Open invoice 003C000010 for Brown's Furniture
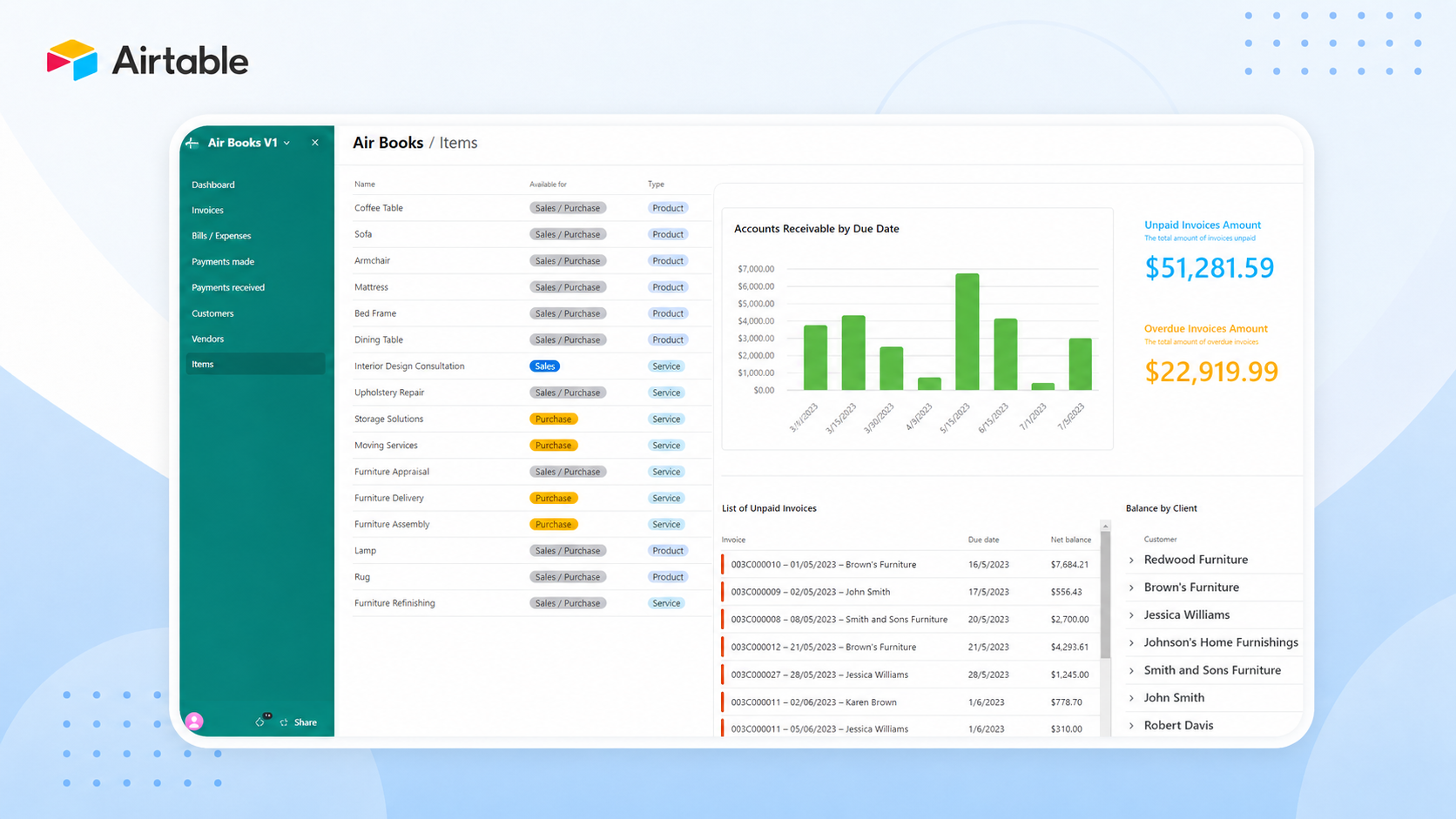Viewport: 1456px width, 819px height. tap(824, 565)
